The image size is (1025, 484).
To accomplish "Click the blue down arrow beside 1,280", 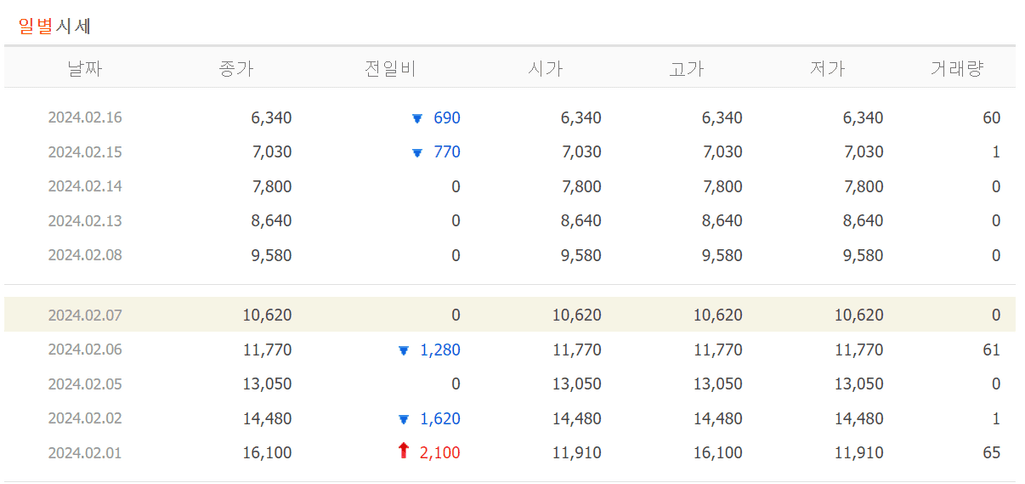I will pyautogui.click(x=403, y=351).
